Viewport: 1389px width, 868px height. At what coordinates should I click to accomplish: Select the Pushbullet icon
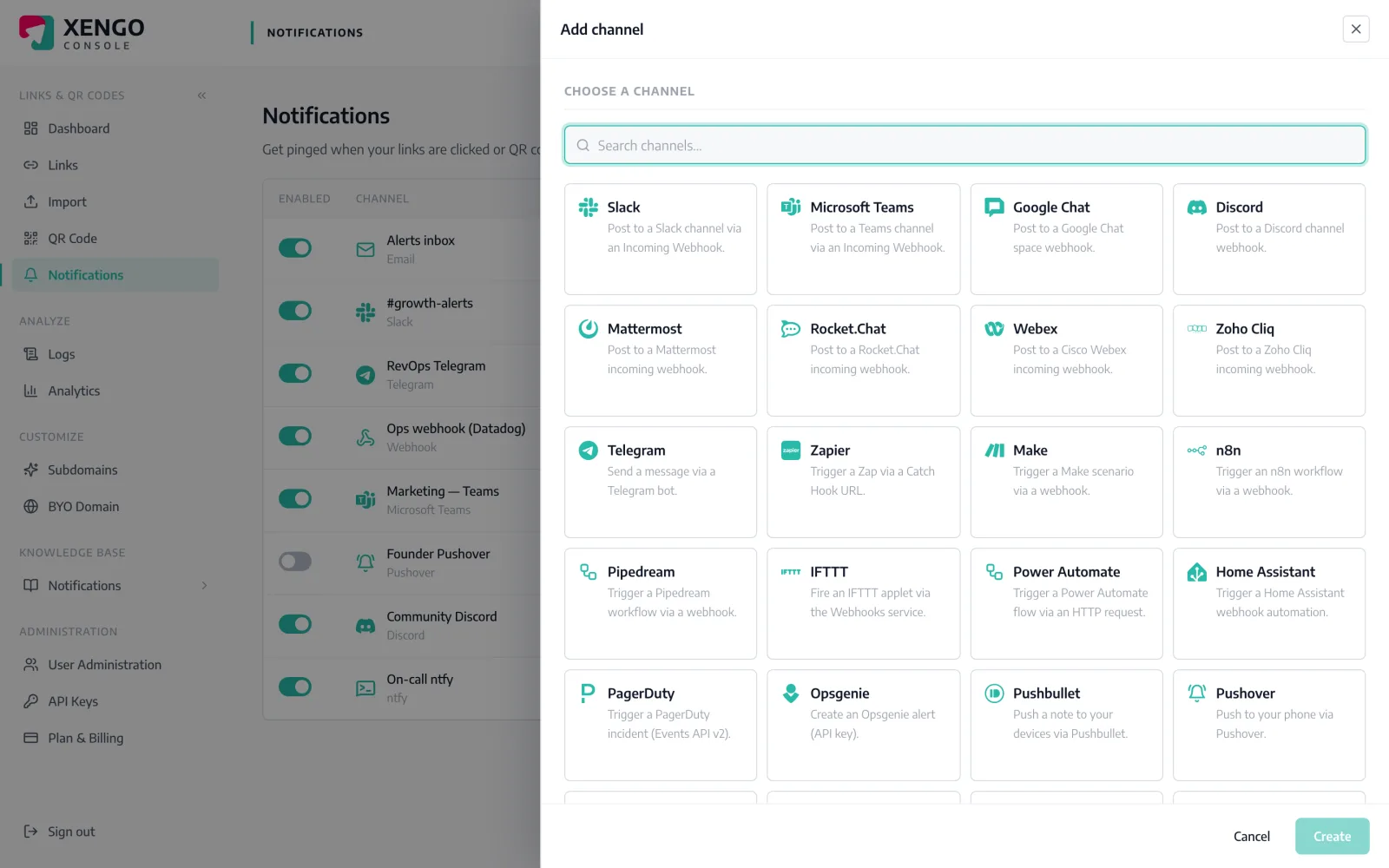[994, 694]
